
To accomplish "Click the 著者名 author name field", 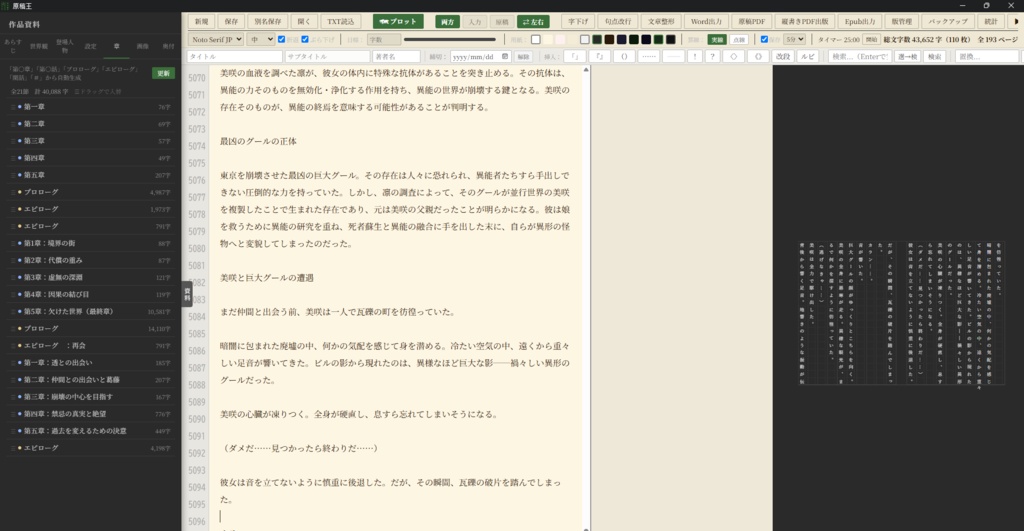I will pos(396,57).
